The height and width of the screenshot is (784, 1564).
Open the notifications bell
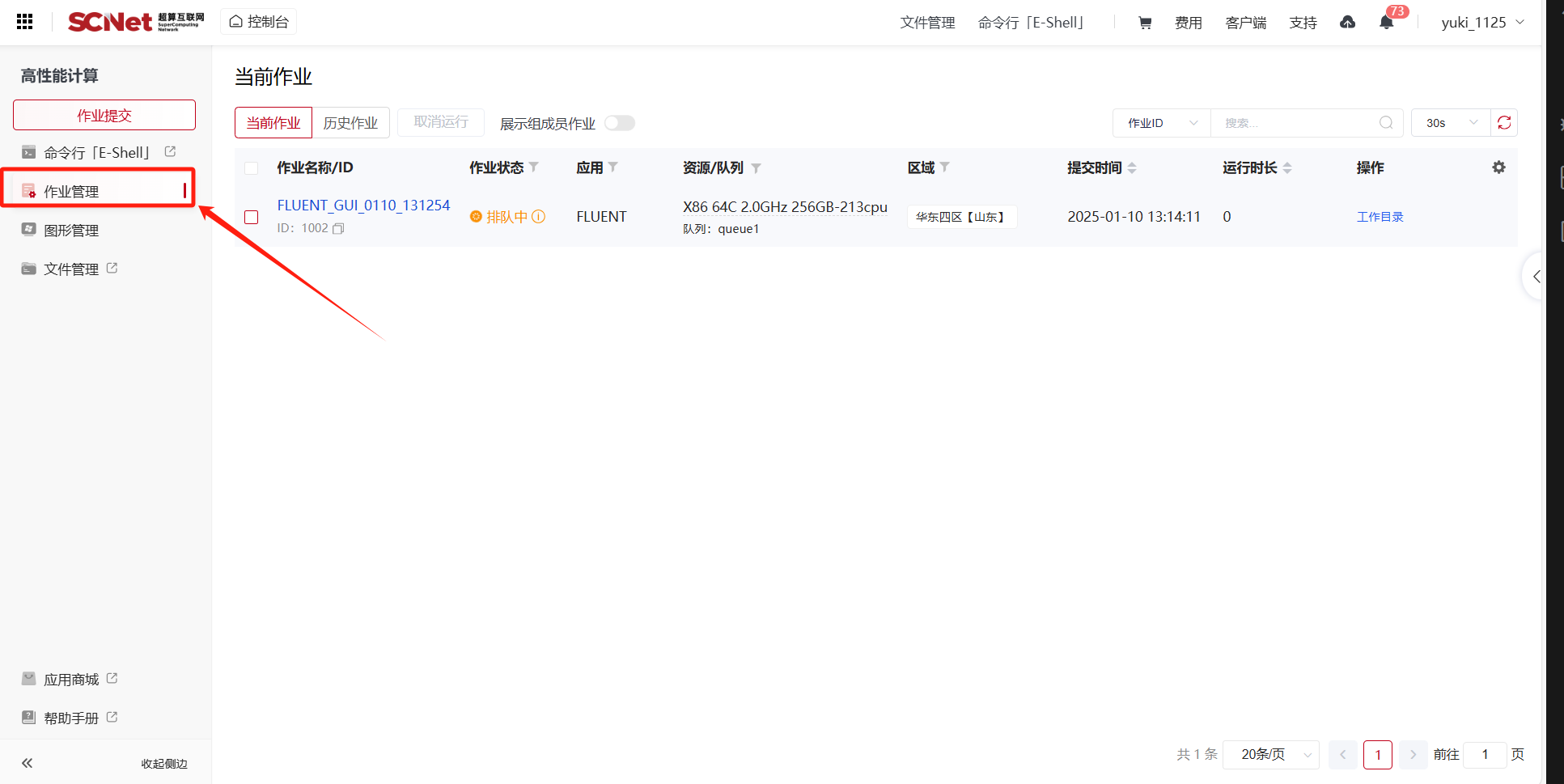(x=1386, y=23)
